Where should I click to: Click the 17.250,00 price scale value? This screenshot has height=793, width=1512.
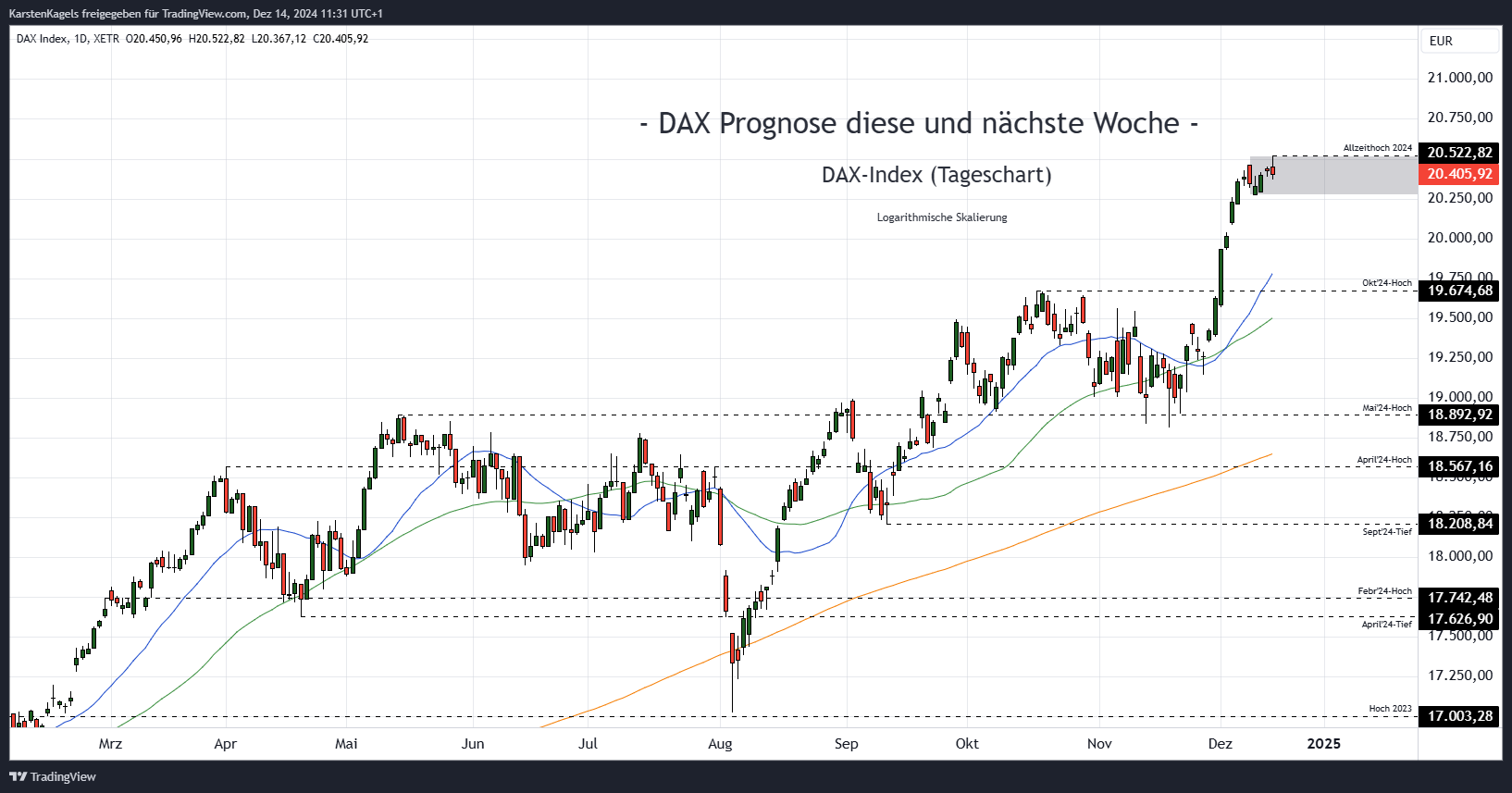1460,675
